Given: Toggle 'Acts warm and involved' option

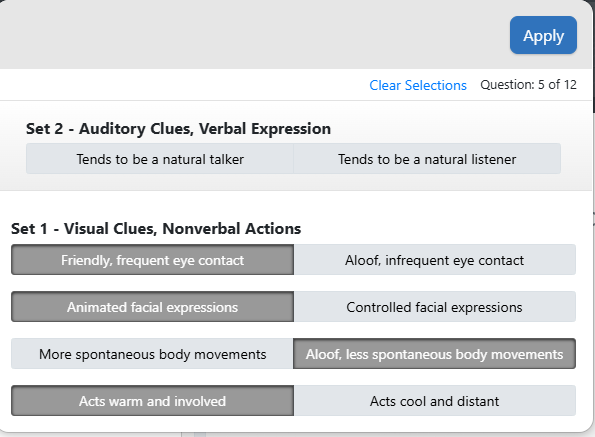Looking at the screenshot, I should (x=152, y=401).
